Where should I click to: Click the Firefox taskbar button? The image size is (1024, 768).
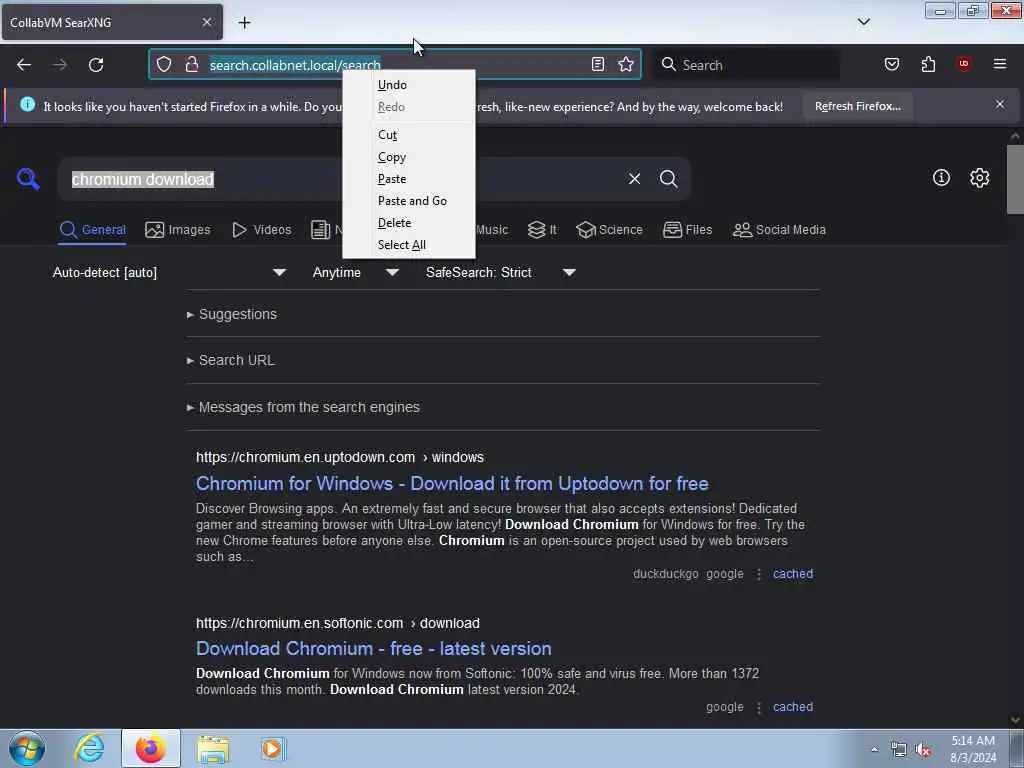[x=151, y=748]
